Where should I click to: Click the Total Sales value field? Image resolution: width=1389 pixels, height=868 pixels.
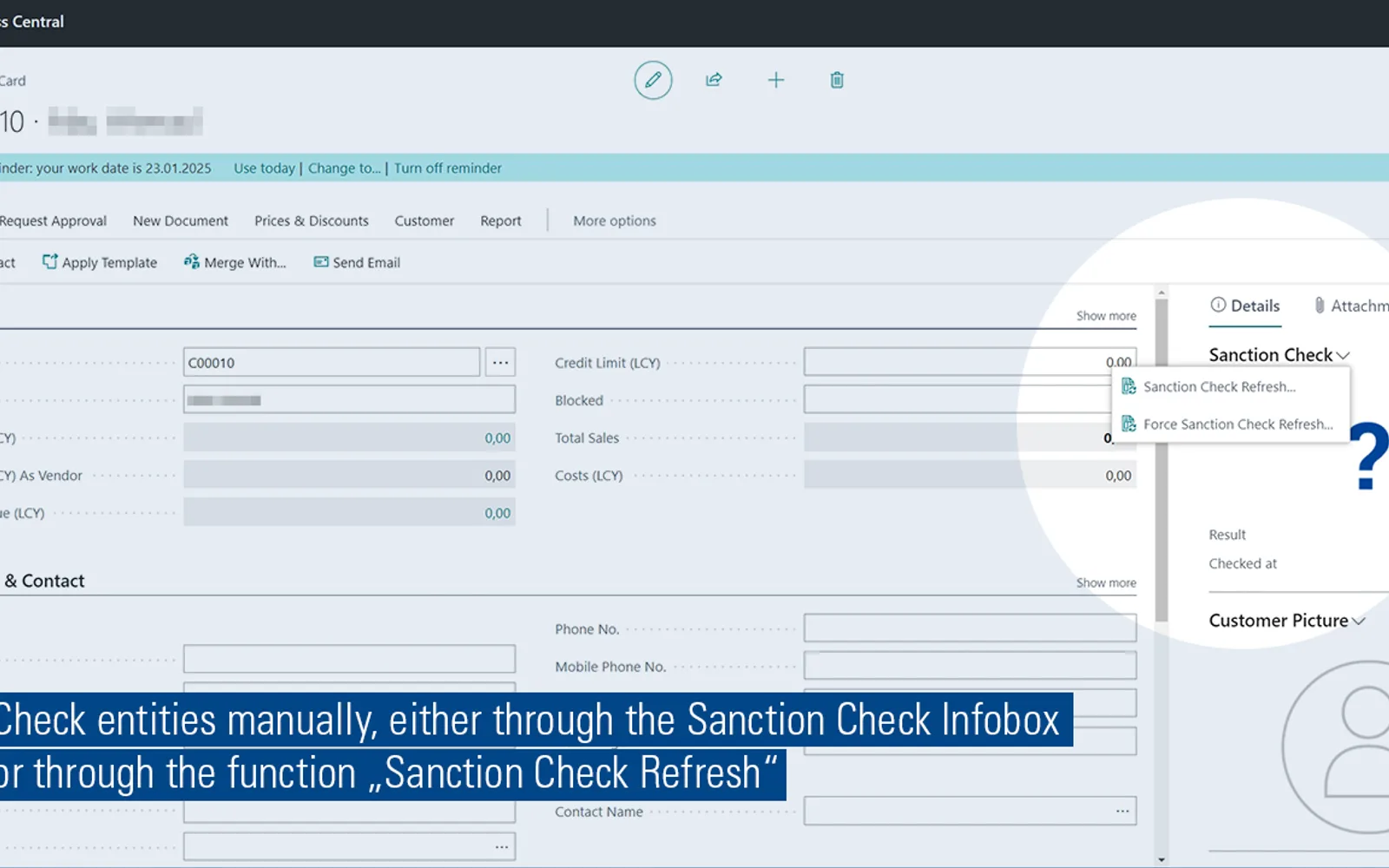coord(958,437)
